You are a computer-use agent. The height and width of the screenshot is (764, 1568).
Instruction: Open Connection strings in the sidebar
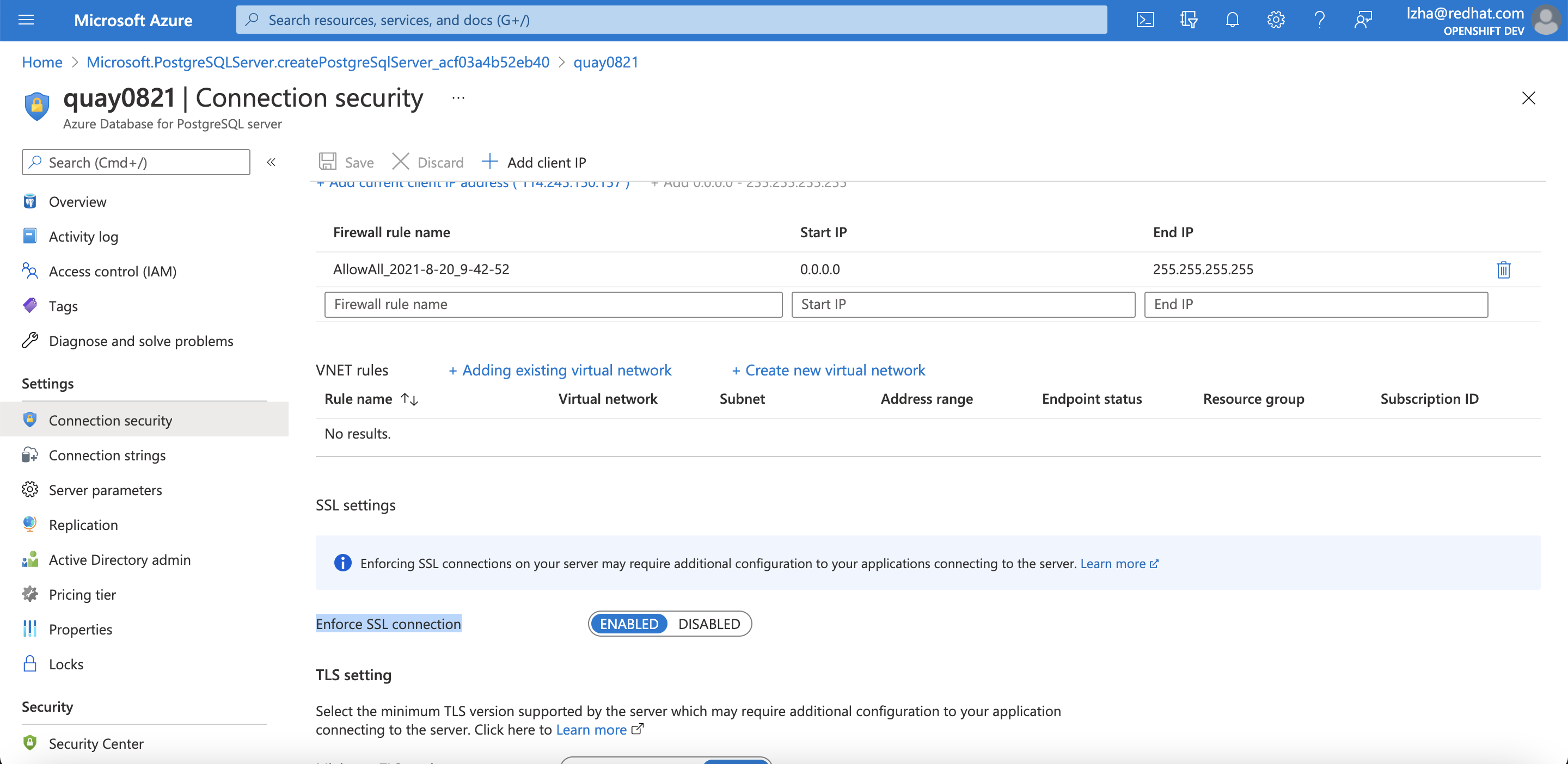tap(107, 455)
